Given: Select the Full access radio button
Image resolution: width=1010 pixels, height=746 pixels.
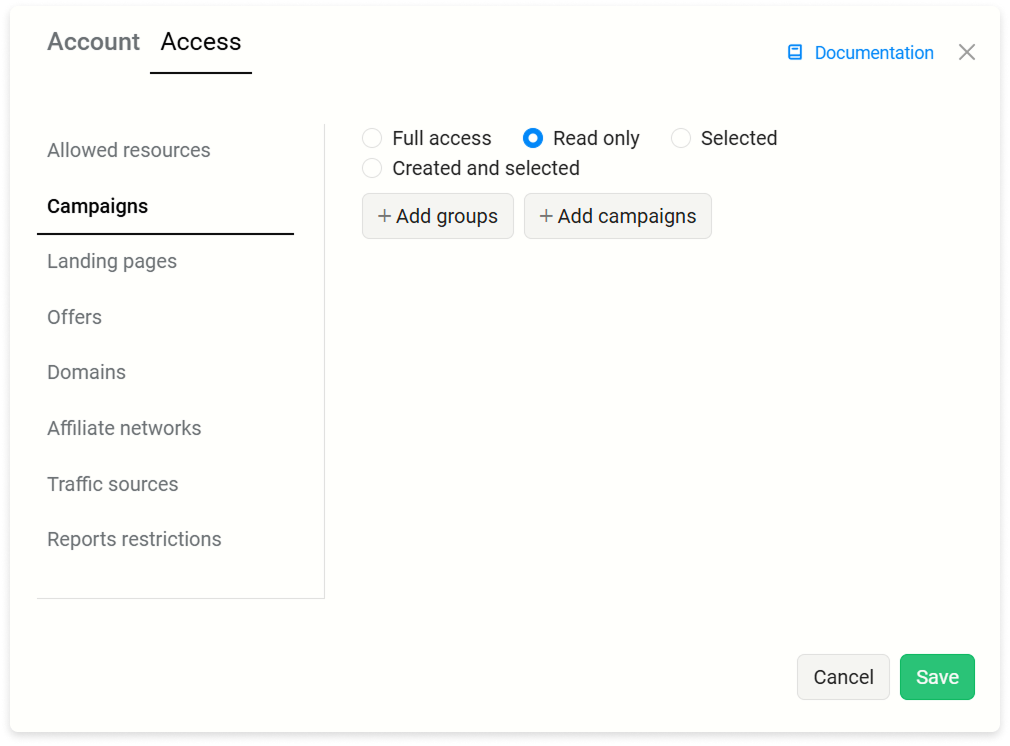Looking at the screenshot, I should (x=372, y=138).
